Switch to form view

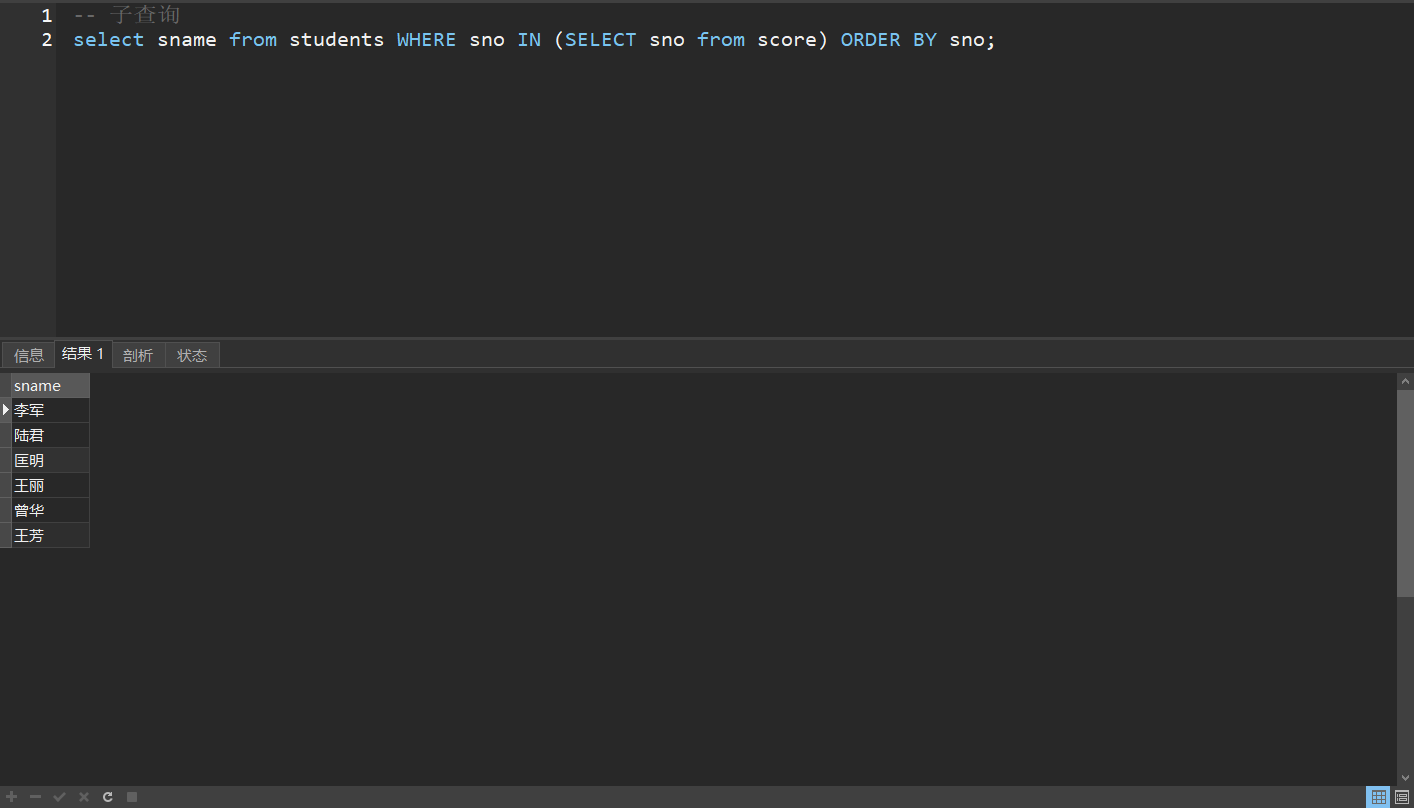point(1402,797)
